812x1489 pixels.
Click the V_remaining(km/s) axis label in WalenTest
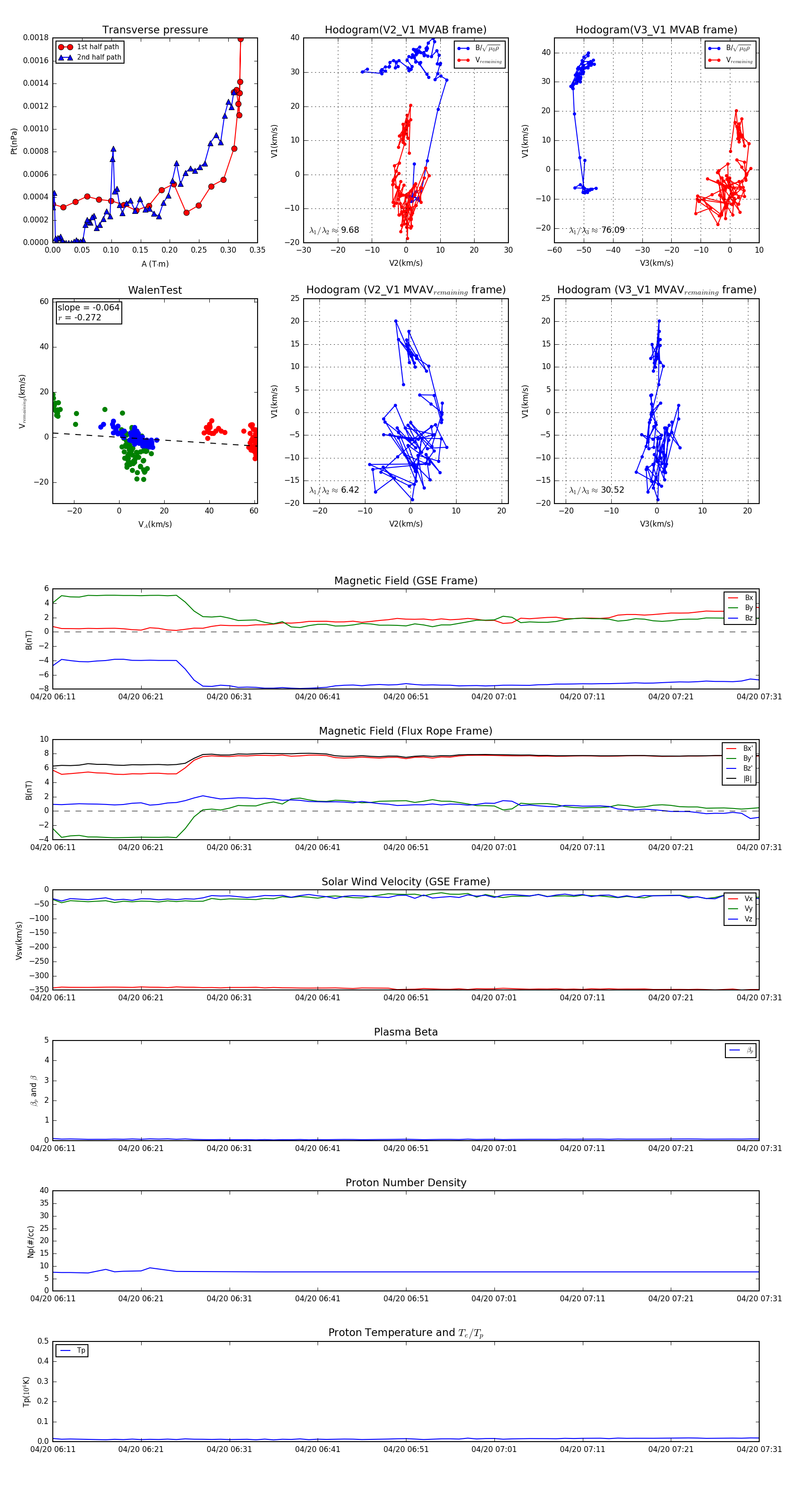22,401
